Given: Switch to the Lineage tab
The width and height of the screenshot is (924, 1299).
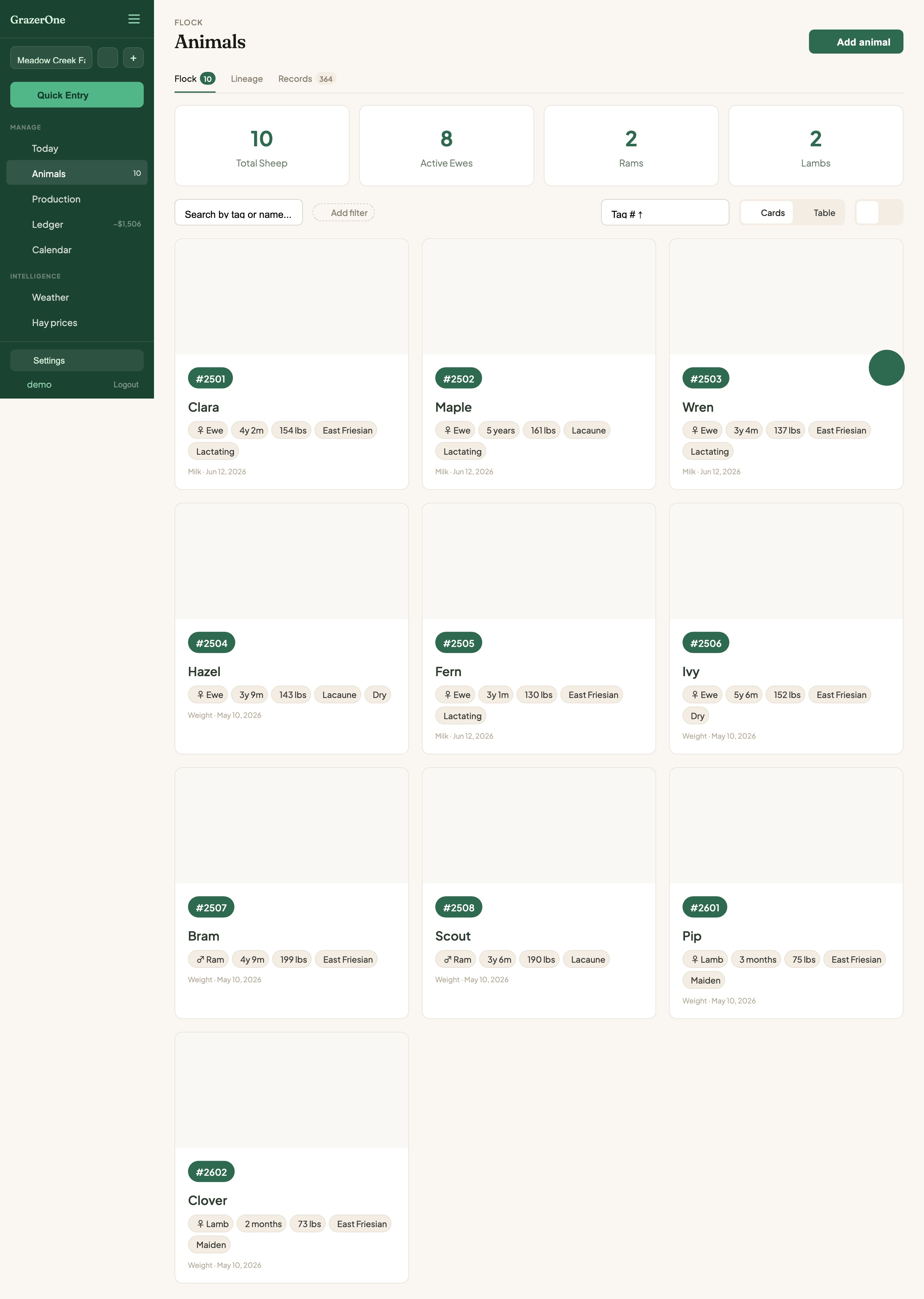Looking at the screenshot, I should (247, 79).
